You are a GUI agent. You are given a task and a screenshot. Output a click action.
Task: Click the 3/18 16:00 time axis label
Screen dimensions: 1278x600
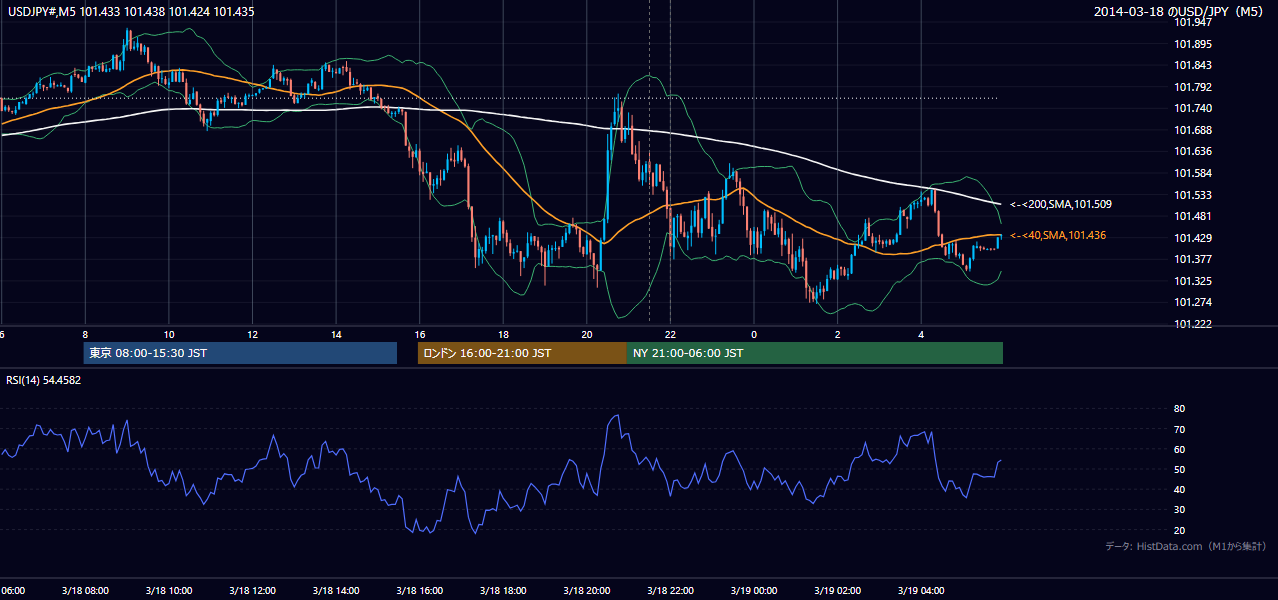[419, 591]
